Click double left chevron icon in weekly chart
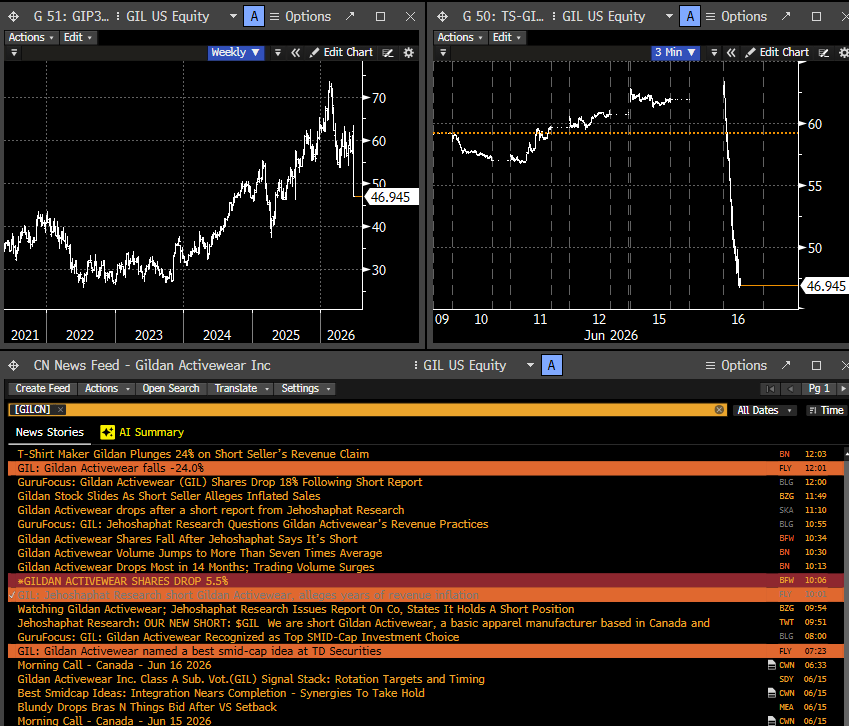The height and width of the screenshot is (726, 849). (296, 53)
